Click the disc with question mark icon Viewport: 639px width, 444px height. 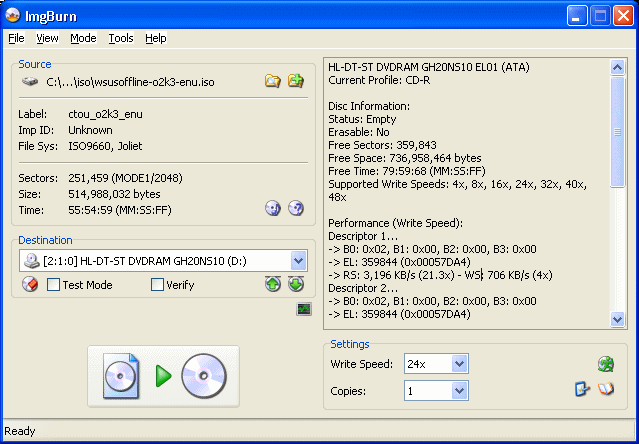coord(296,208)
